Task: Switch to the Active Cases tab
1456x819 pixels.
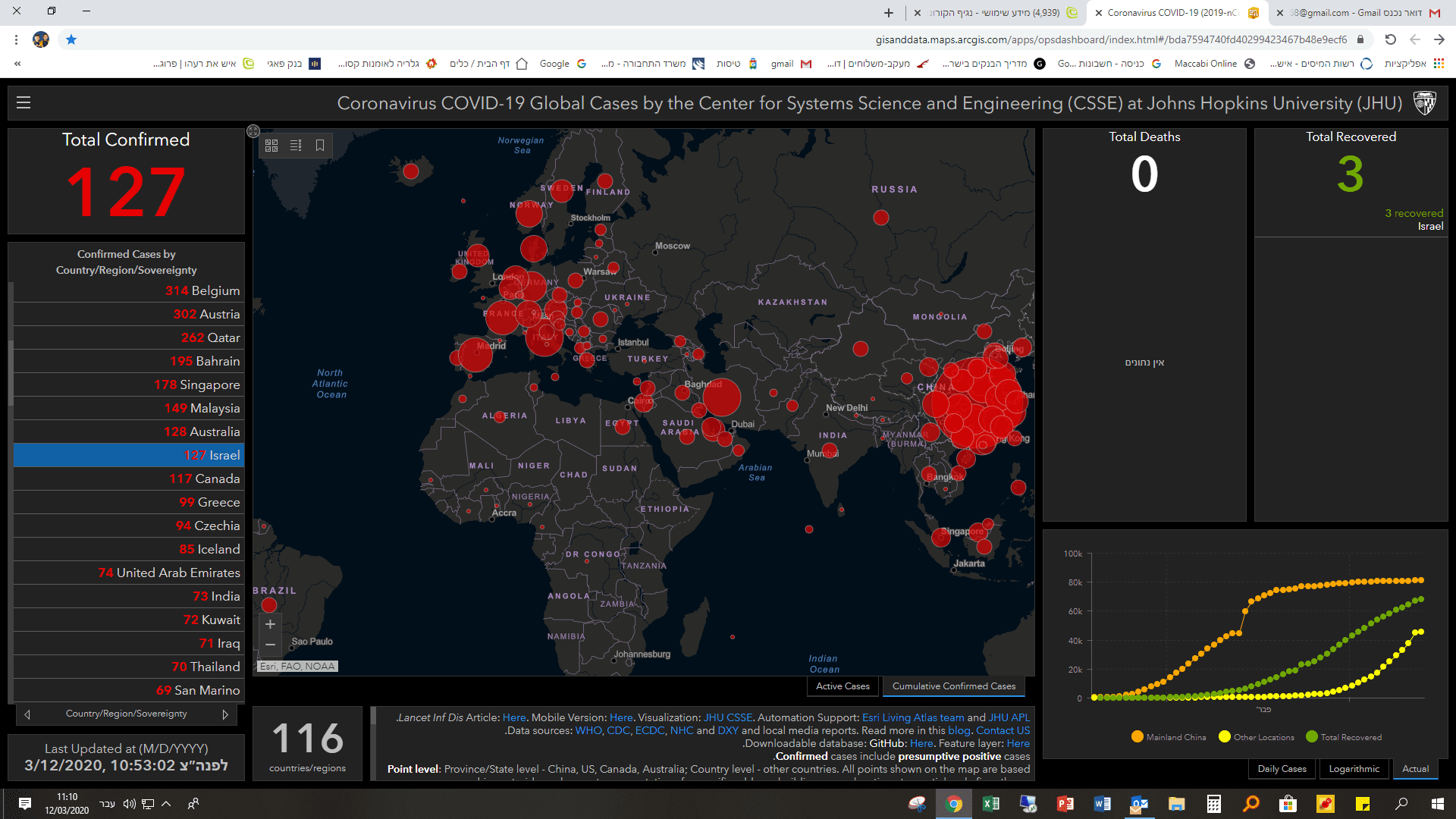Action: point(843,686)
